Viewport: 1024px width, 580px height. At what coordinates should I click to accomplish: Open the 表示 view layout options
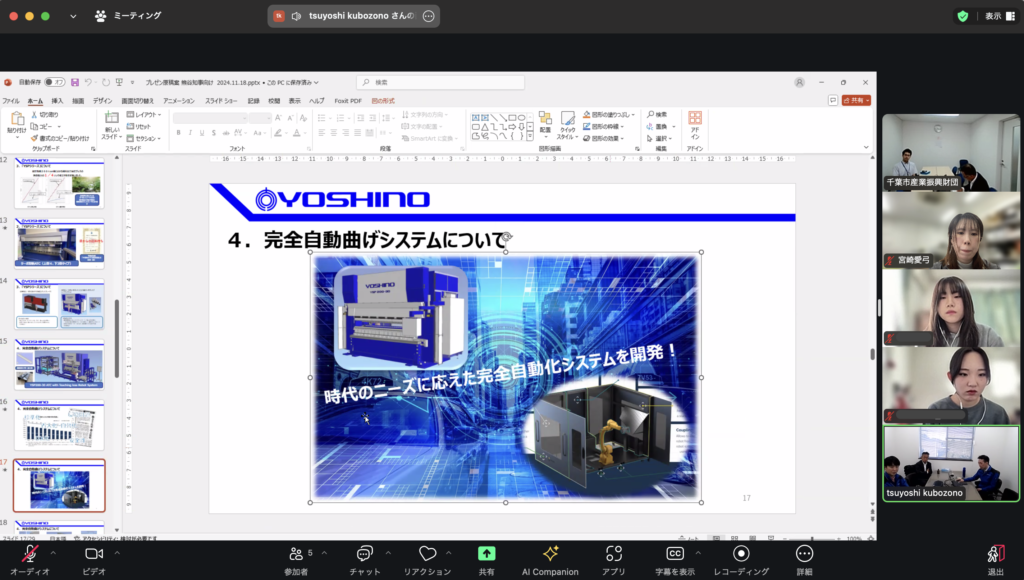(x=1000, y=16)
